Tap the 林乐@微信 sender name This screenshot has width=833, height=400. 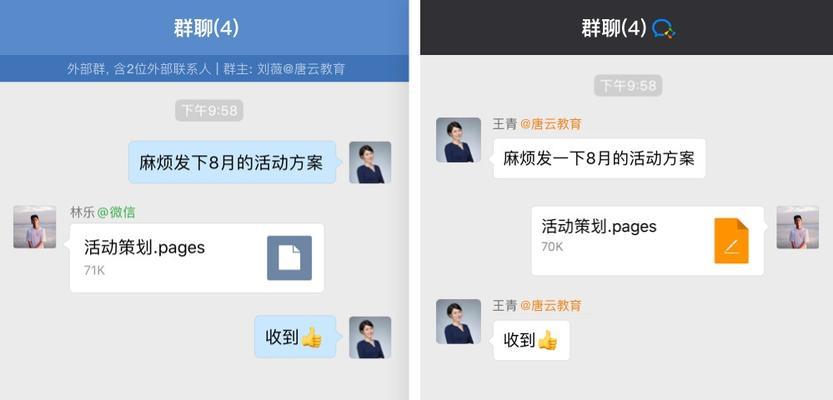pyautogui.click(x=103, y=212)
